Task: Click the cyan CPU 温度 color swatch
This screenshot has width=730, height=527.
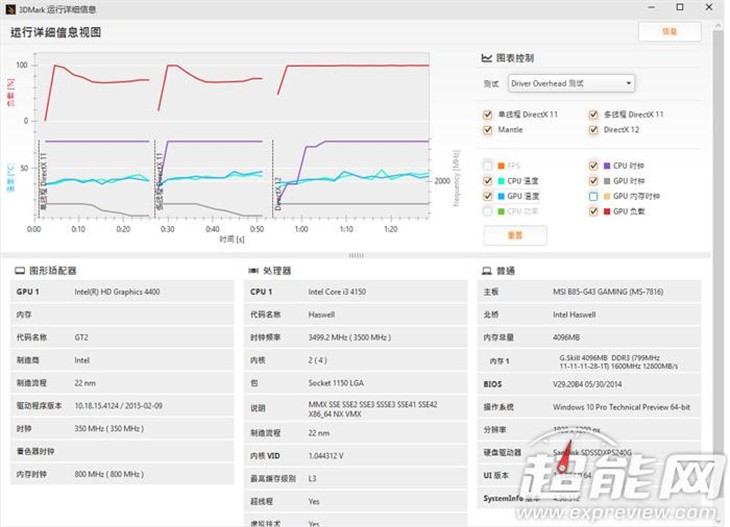Action: [501, 181]
